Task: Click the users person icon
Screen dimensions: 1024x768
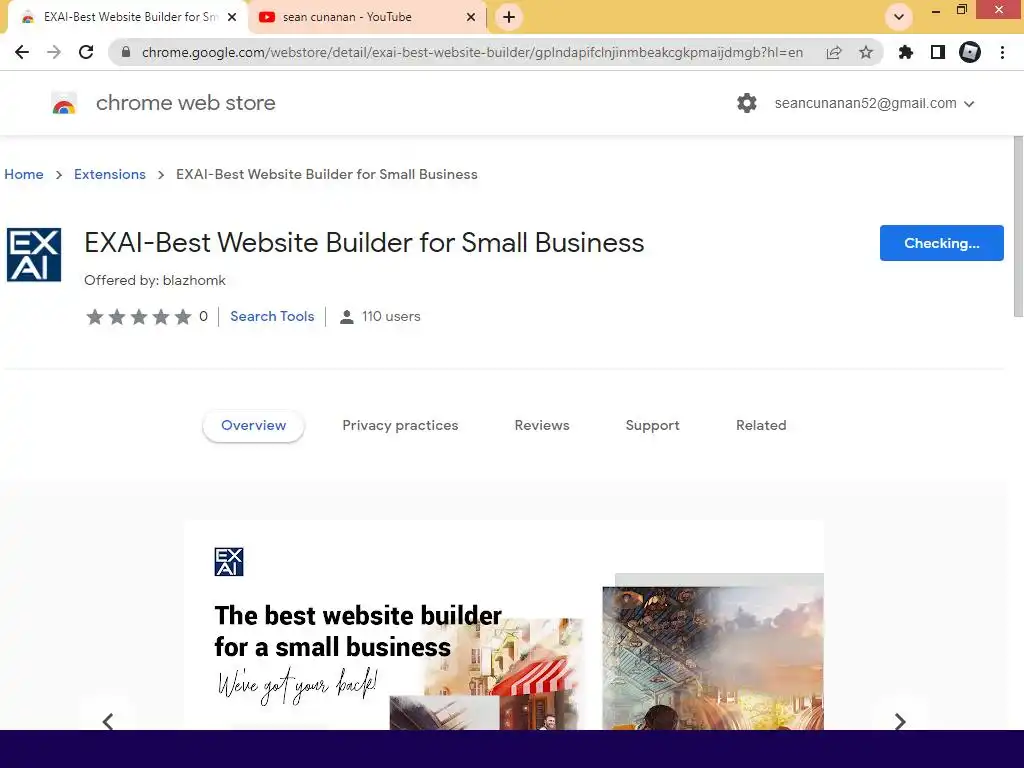Action: (347, 317)
